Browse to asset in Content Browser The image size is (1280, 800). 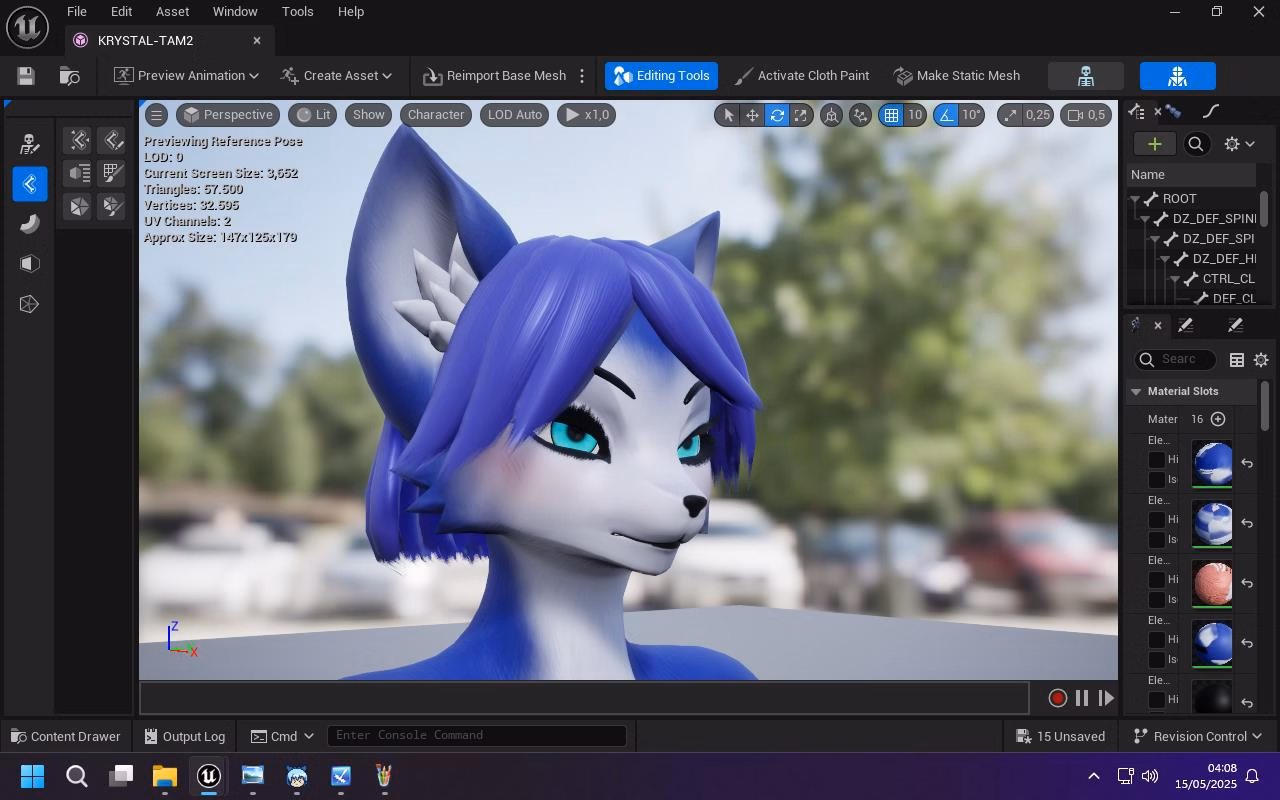tap(69, 76)
